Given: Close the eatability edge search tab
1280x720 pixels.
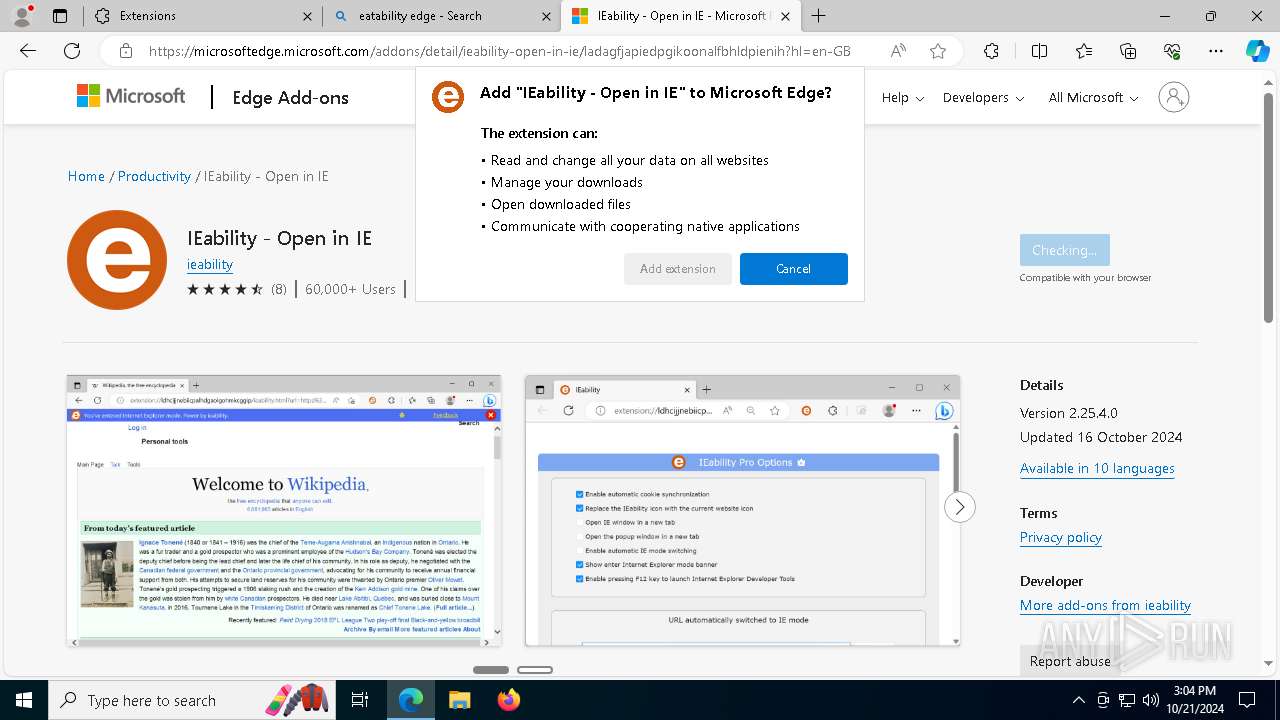Looking at the screenshot, I should (546, 16).
